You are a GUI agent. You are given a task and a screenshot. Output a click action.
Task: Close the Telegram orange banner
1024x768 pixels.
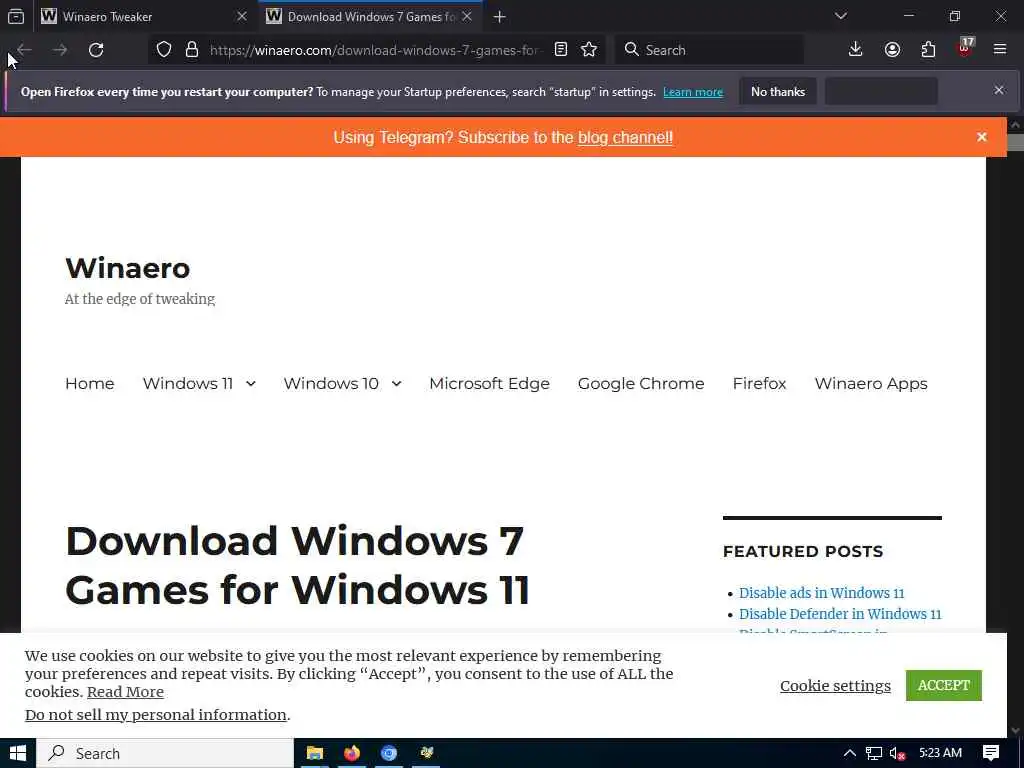tap(982, 137)
